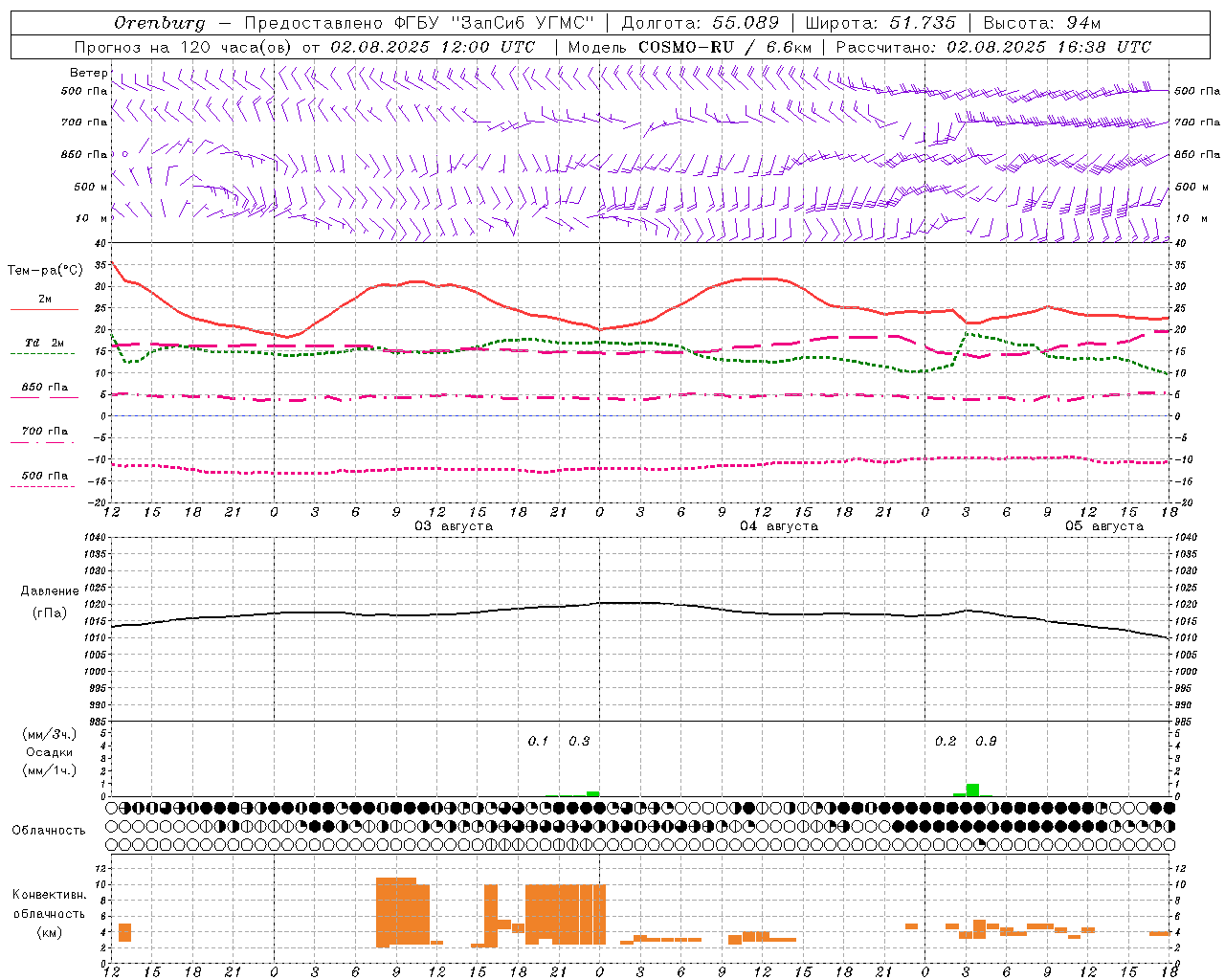1225x980 pixels.
Task: Click the "Тем-ра(°C)" temperature panel label
Action: click(x=45, y=271)
